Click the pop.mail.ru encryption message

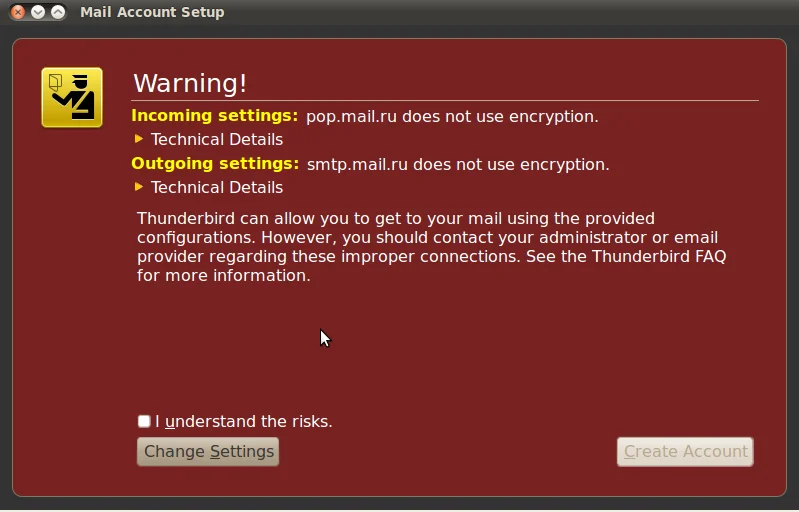452,116
